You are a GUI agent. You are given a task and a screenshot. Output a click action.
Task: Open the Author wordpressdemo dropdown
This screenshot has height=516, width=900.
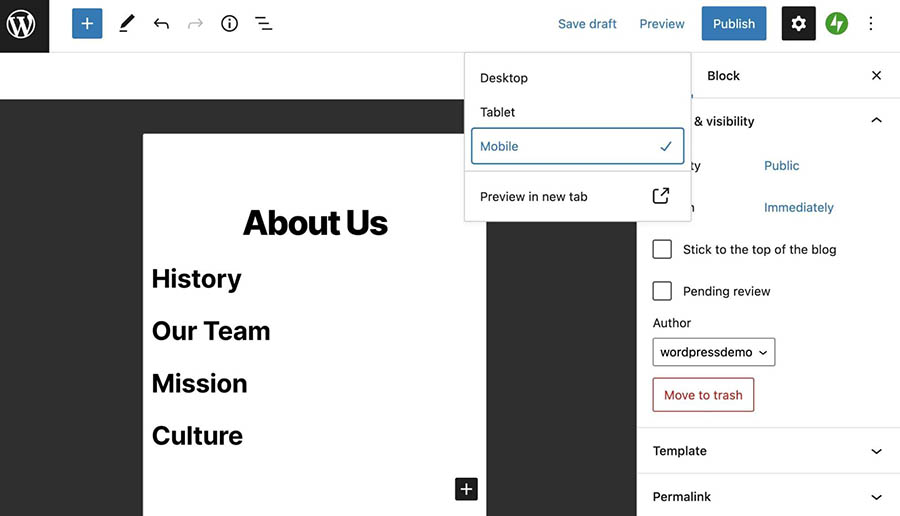pyautogui.click(x=713, y=352)
